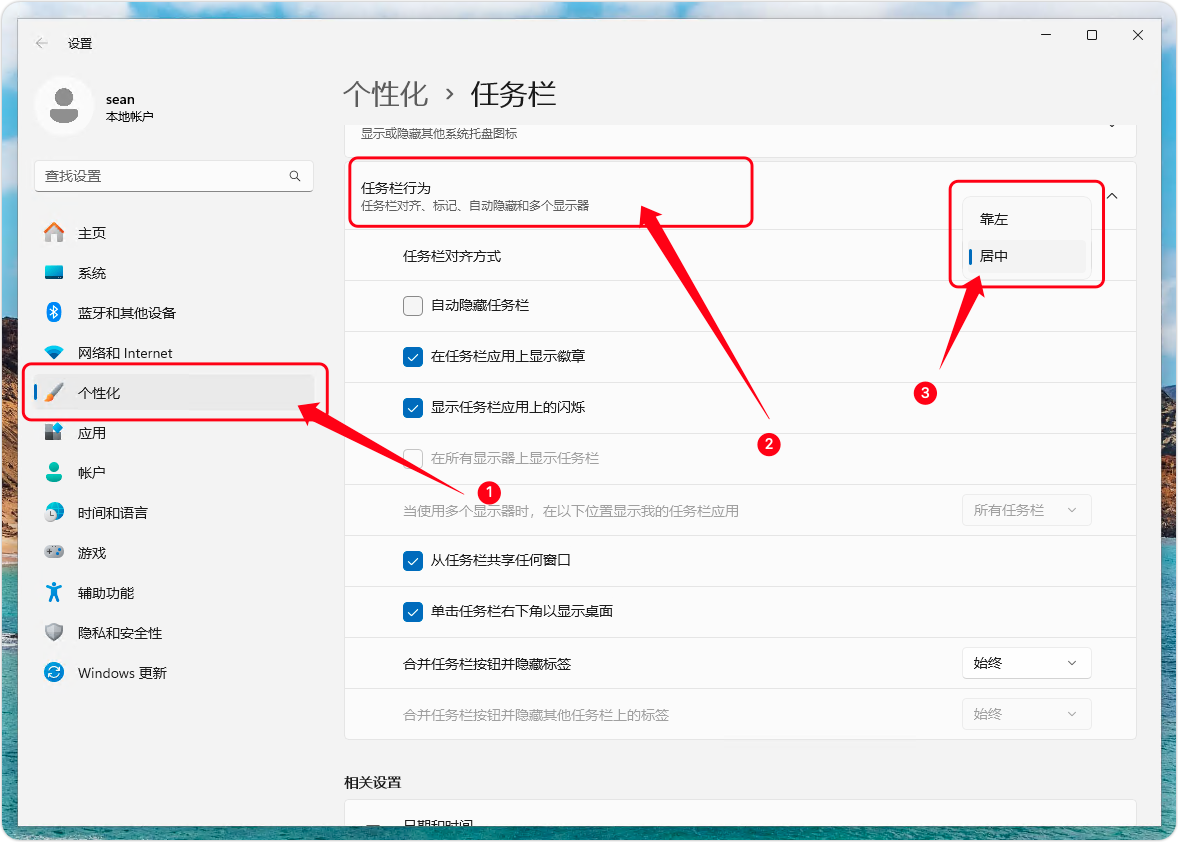This screenshot has height=842, width=1178.
Task: Open the 合并任务栏按钮并隐藏标签 始终 dropdown
Action: click(x=1026, y=663)
